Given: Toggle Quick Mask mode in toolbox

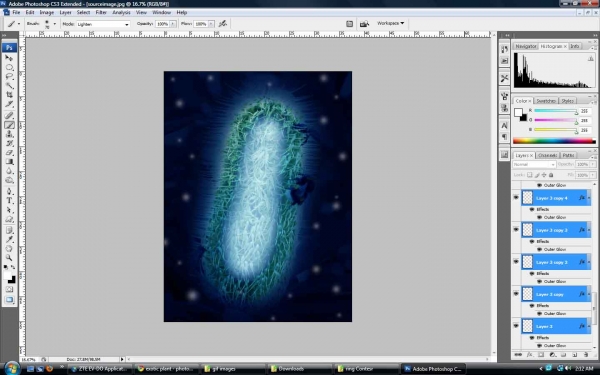Looking at the screenshot, I should [x=9, y=290].
